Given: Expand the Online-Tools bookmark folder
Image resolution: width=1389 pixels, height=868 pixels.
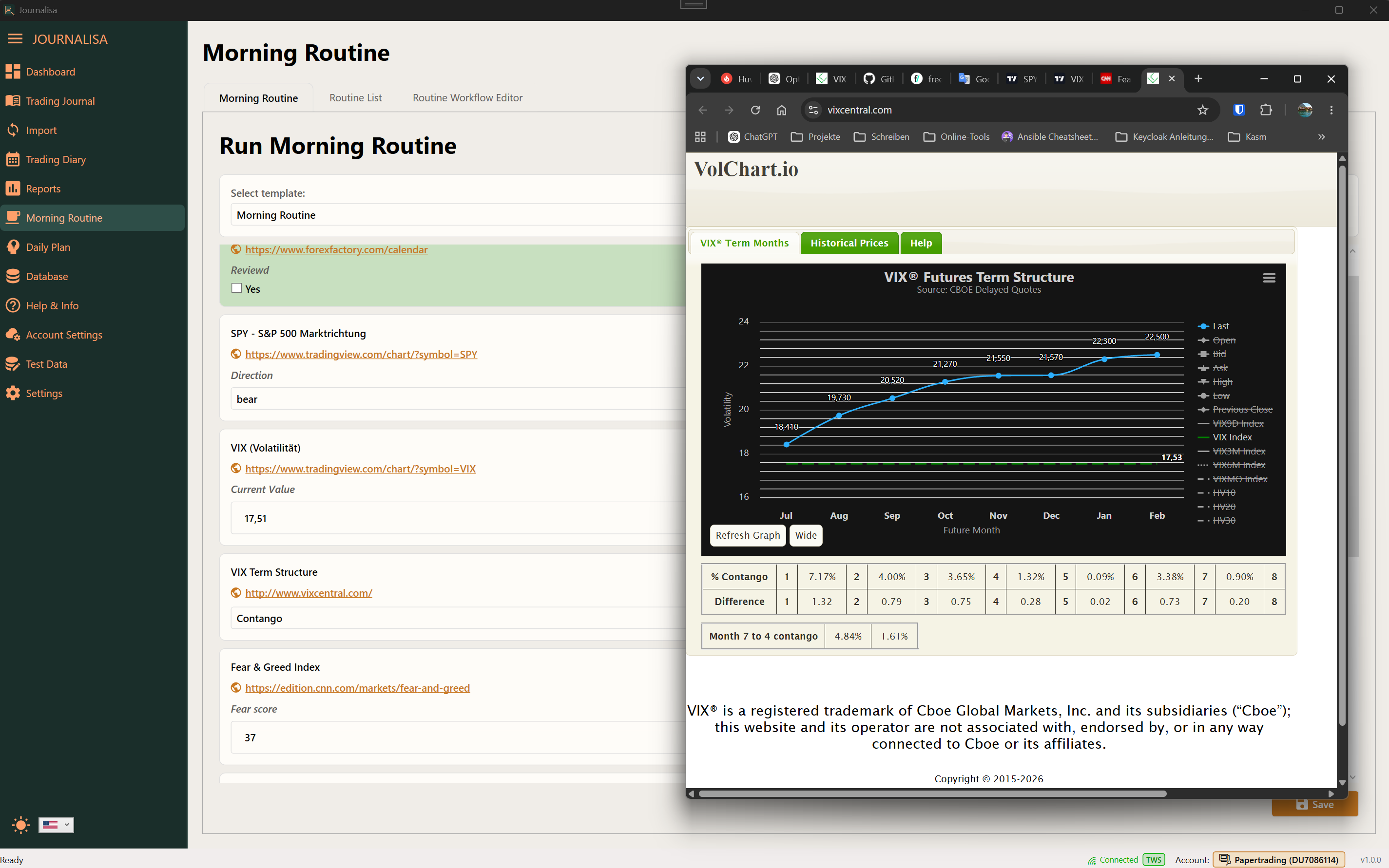Looking at the screenshot, I should click(956, 136).
